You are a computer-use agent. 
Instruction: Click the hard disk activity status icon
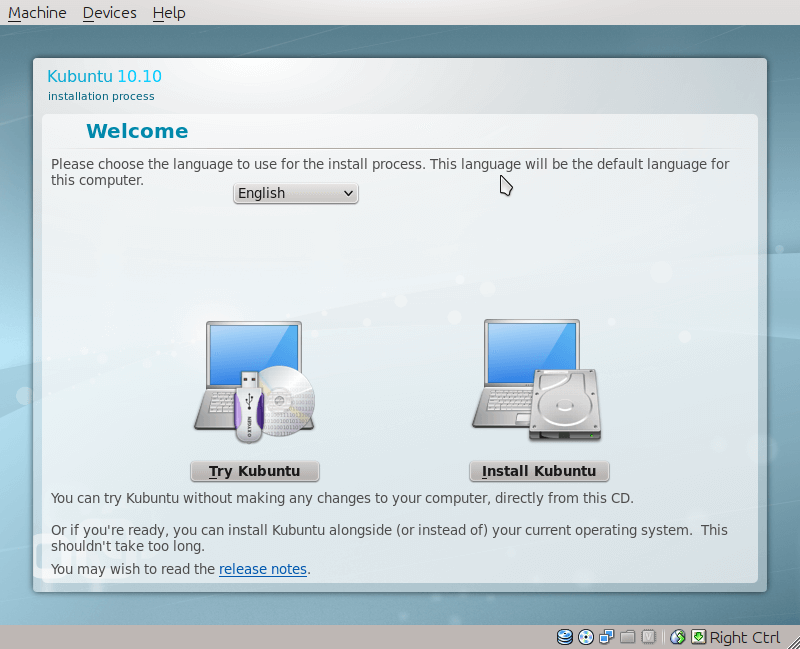[x=565, y=637]
